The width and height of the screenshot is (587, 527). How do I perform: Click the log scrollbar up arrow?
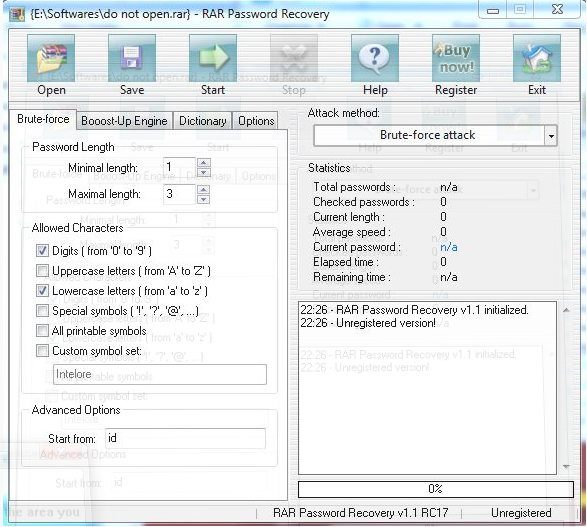566,310
